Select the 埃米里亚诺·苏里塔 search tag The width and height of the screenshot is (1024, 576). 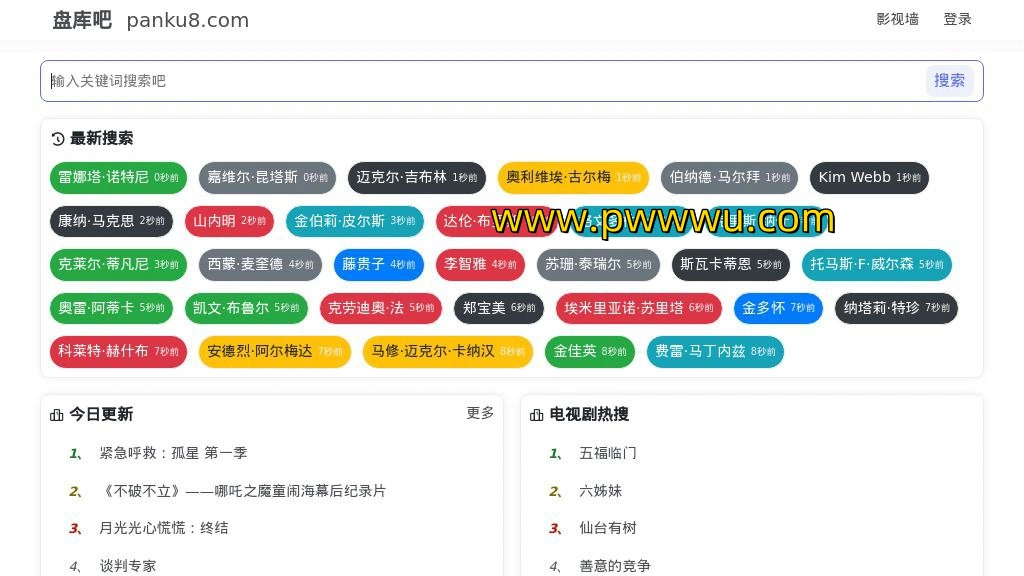639,308
